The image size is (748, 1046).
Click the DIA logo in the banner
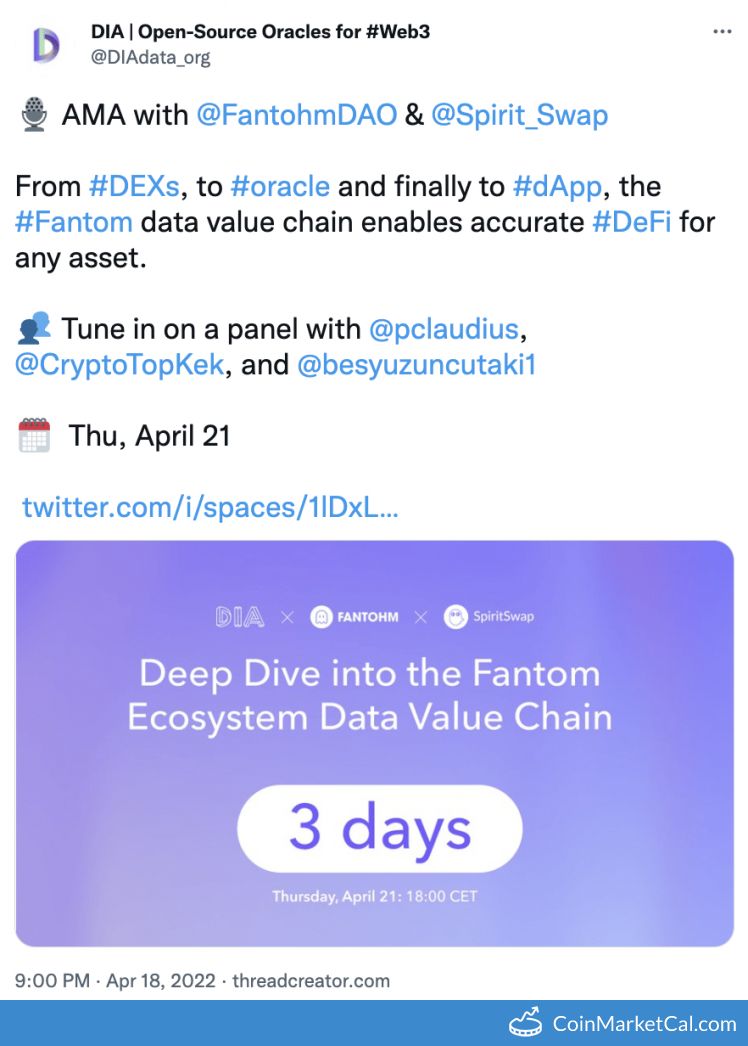point(240,617)
